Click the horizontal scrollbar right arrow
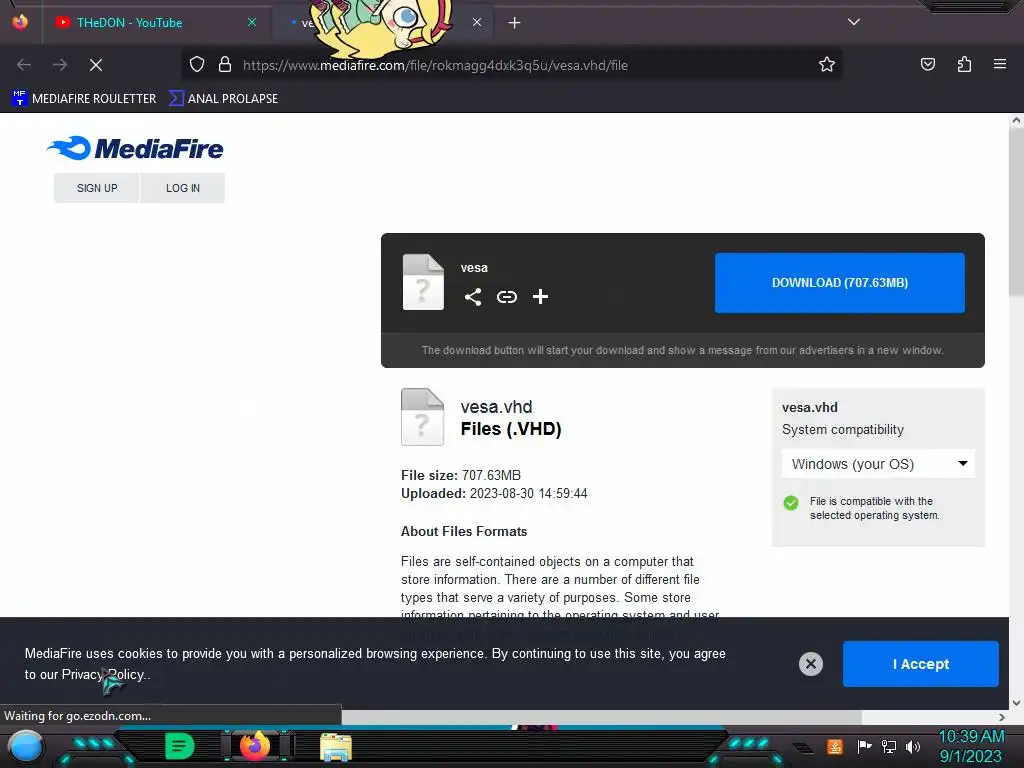 coord(1002,717)
